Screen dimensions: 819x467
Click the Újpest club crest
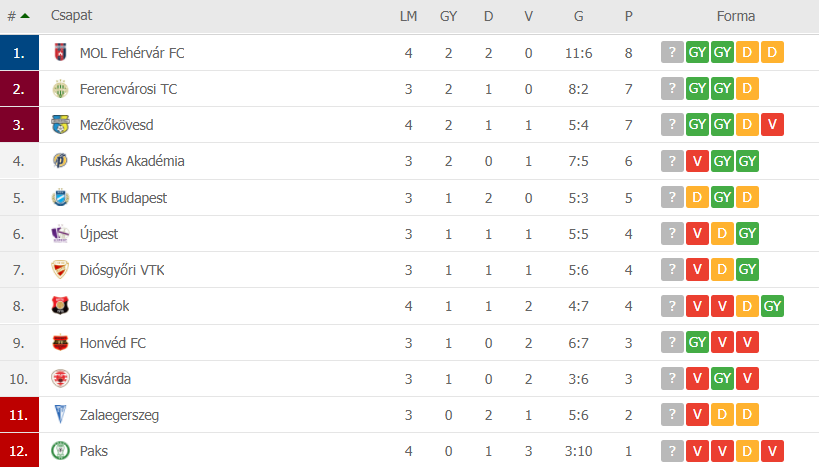point(61,234)
